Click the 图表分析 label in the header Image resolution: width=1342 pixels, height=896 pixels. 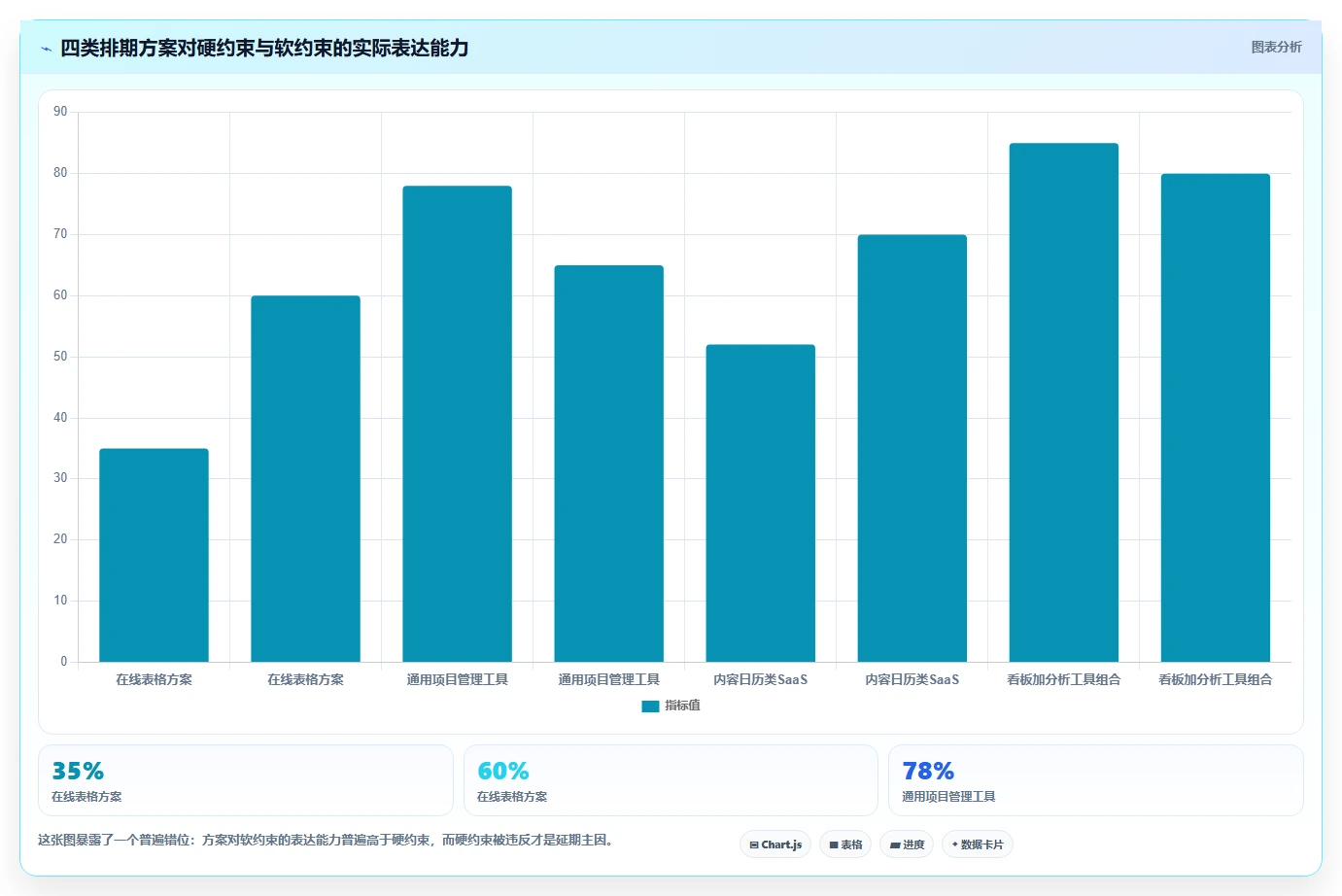1276,47
